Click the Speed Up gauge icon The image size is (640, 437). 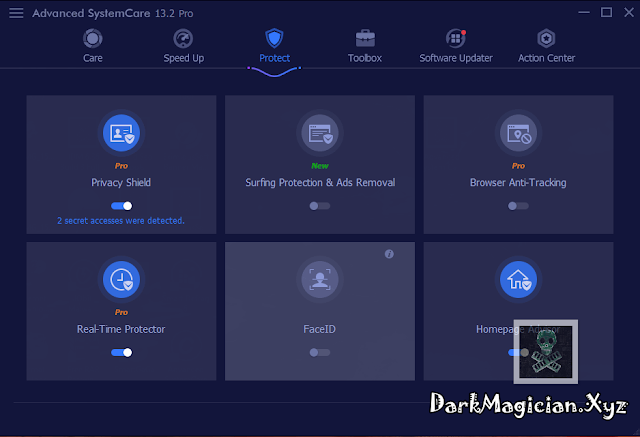(x=183, y=39)
